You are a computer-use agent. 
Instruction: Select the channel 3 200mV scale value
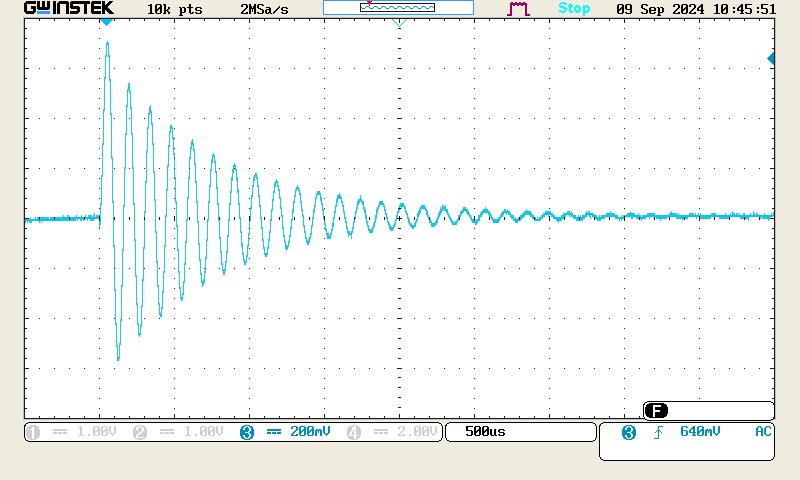tap(310, 432)
